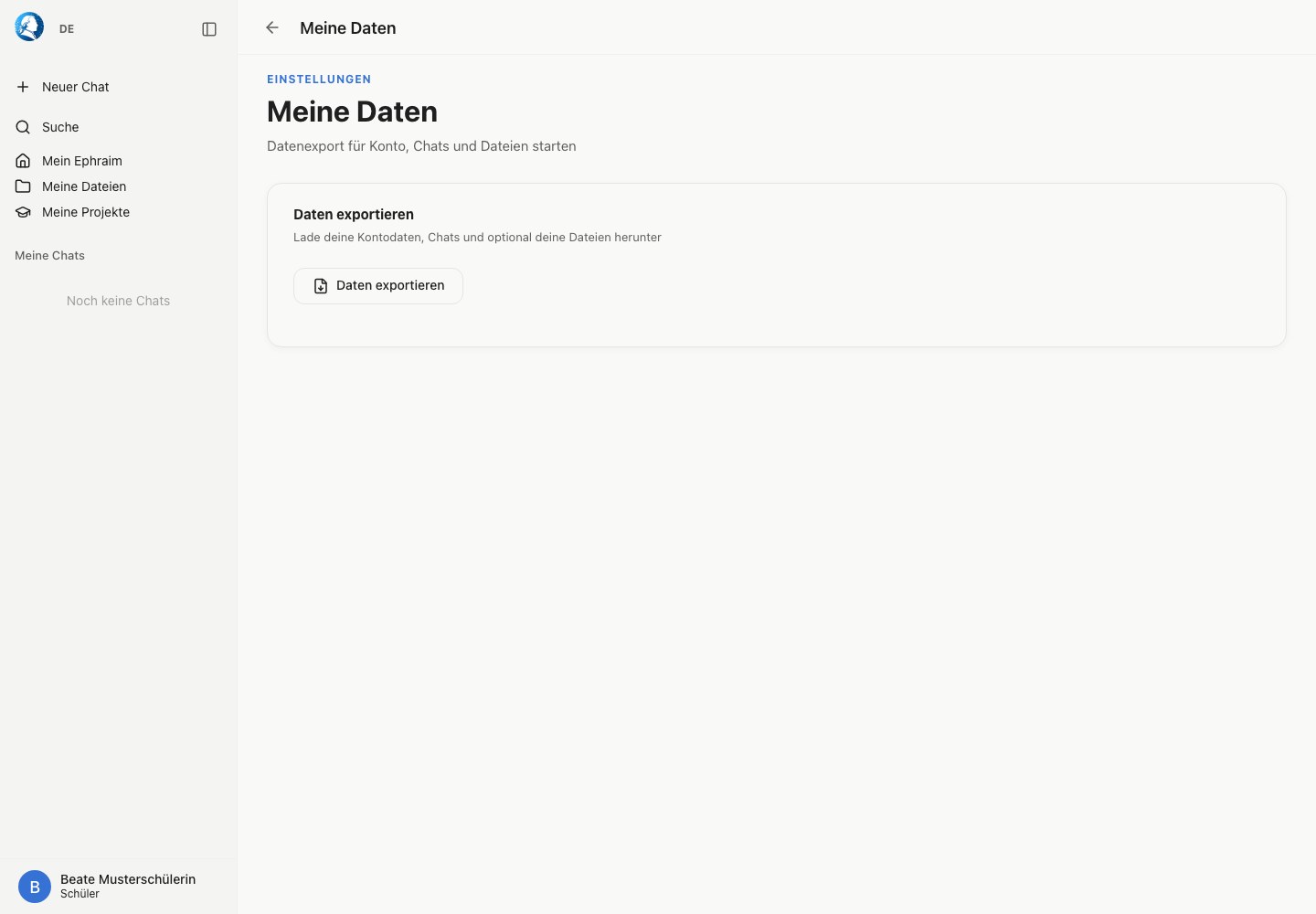Click the Meine Chats section heading

[x=49, y=256]
